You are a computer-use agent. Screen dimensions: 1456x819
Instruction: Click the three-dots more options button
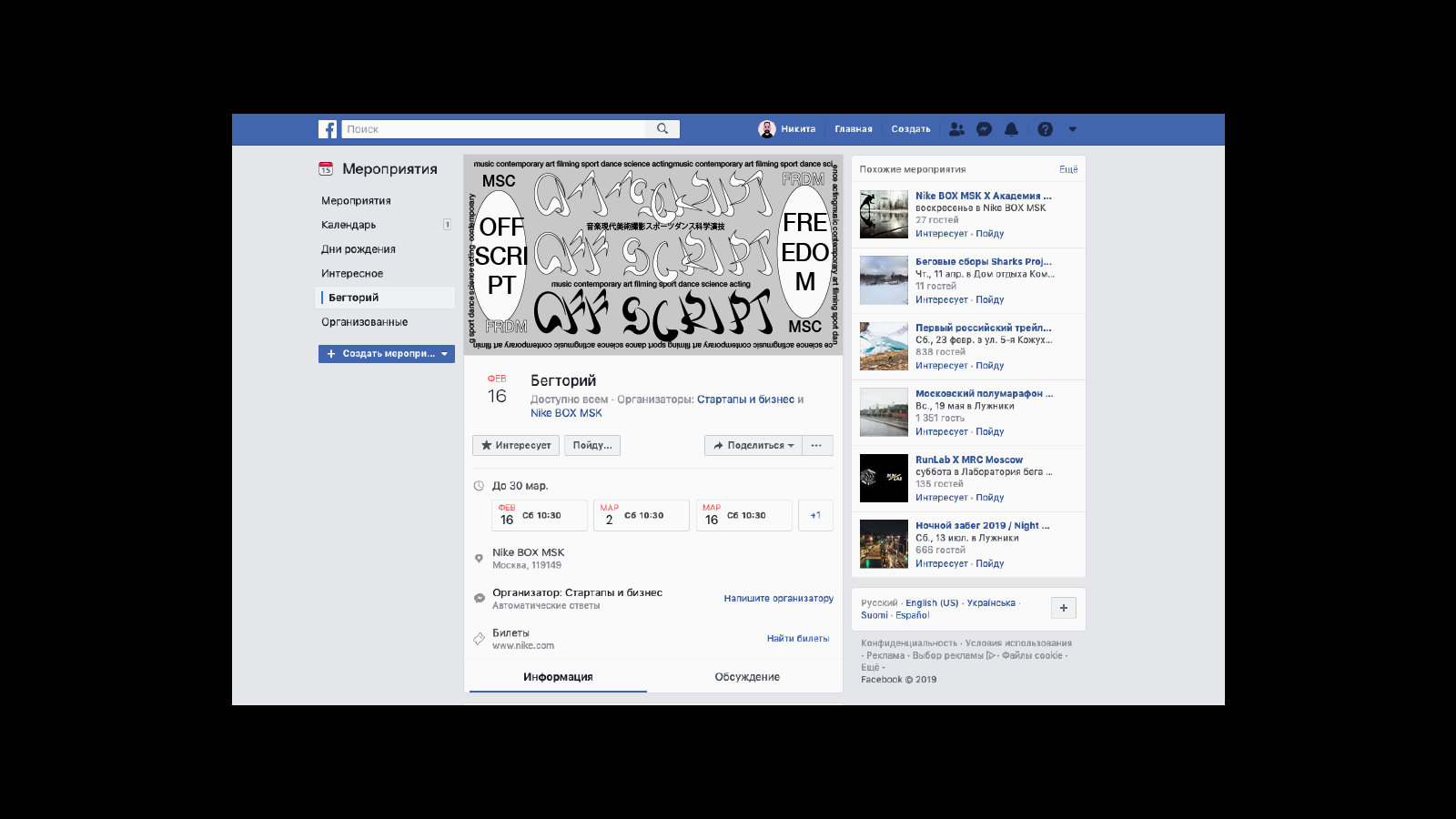816,445
